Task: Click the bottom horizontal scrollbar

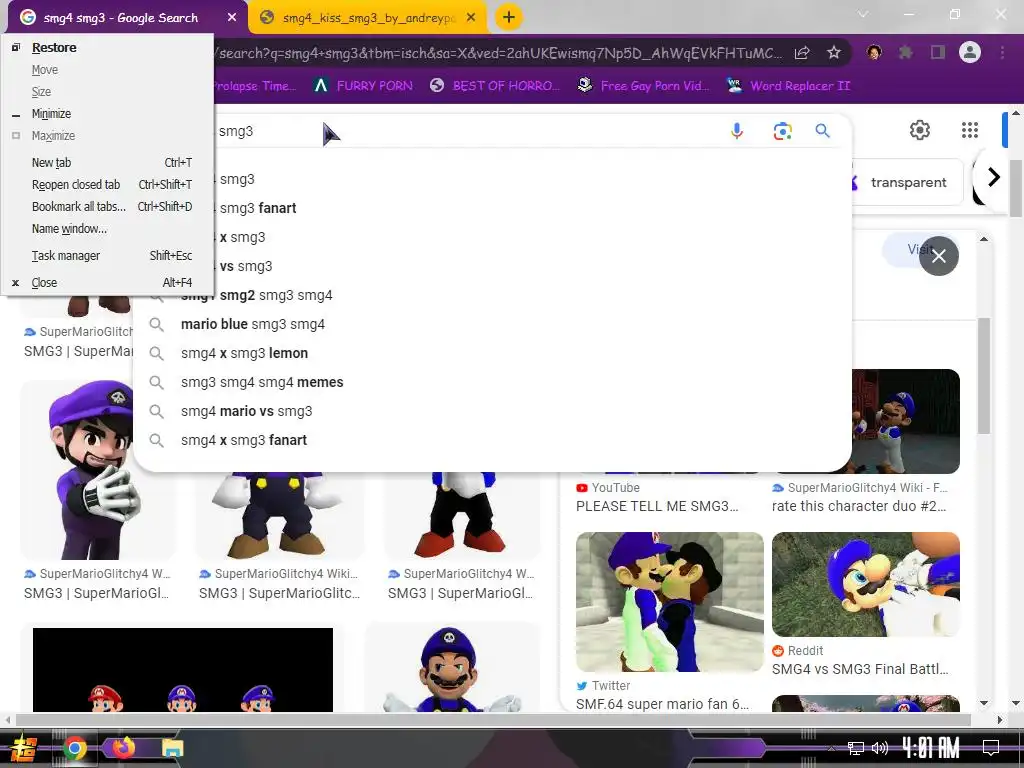Action: (493, 720)
